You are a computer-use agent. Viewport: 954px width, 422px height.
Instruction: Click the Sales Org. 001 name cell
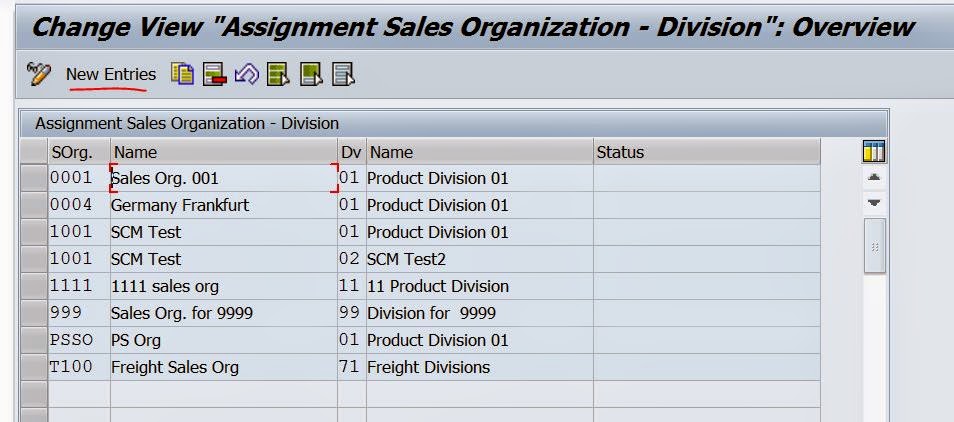(222, 178)
